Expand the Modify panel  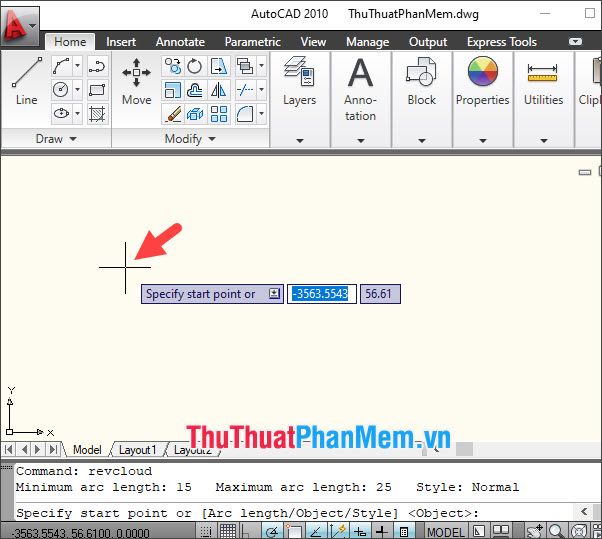(x=190, y=139)
